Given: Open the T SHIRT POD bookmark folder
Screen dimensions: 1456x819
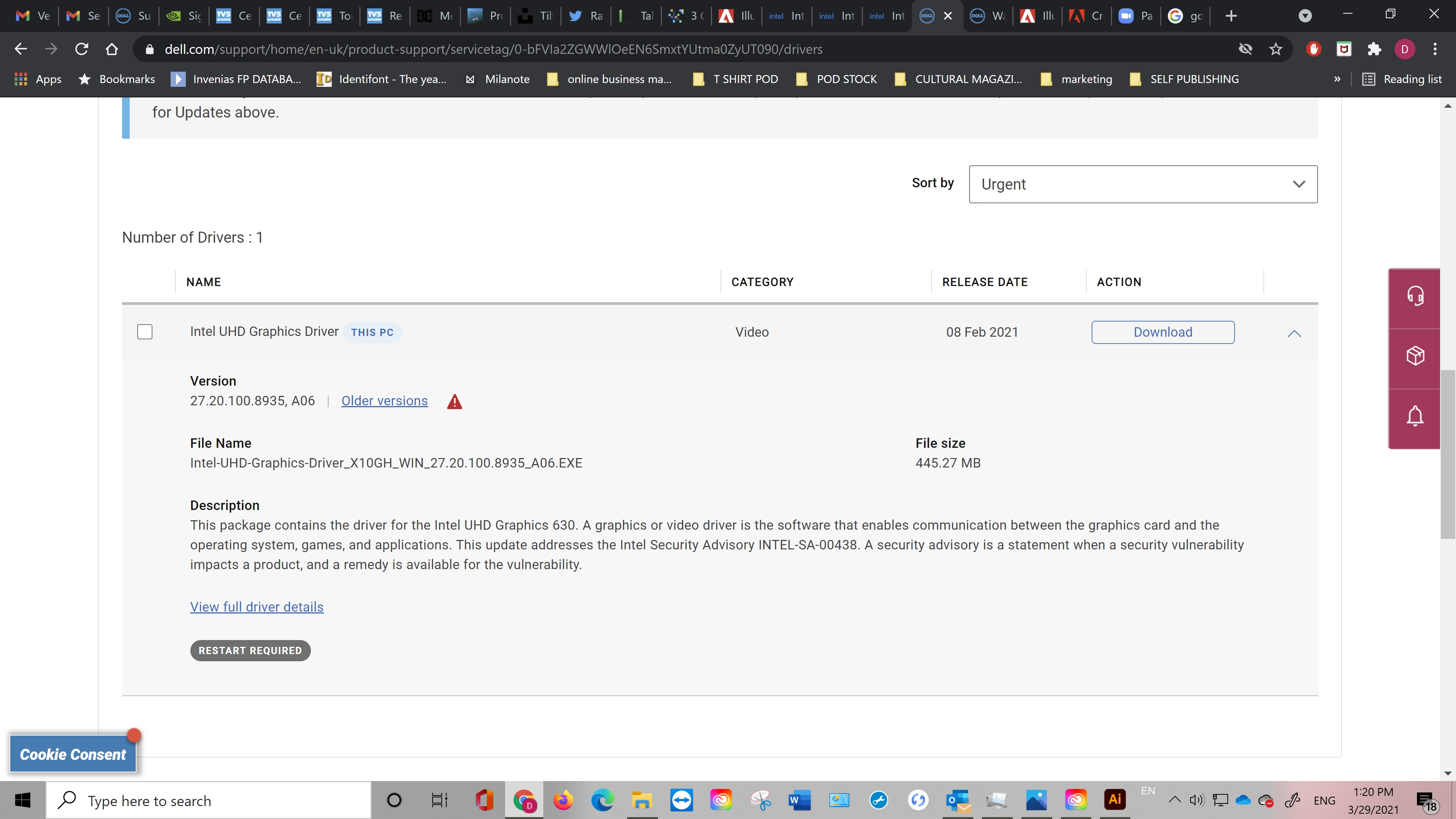Looking at the screenshot, I should (x=735, y=79).
